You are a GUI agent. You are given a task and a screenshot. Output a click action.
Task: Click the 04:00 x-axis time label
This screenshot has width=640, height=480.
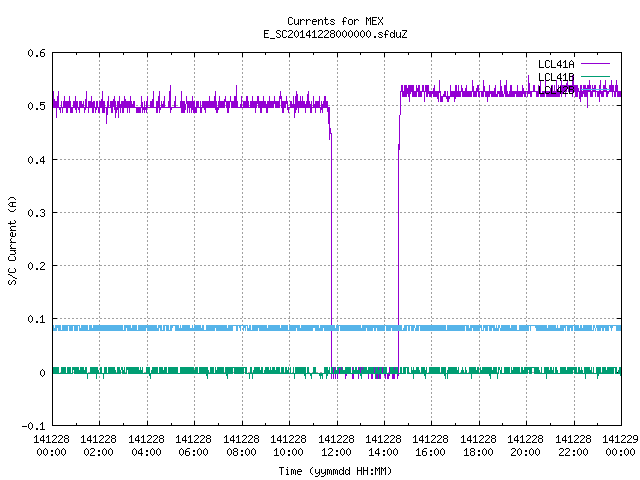click(146, 452)
